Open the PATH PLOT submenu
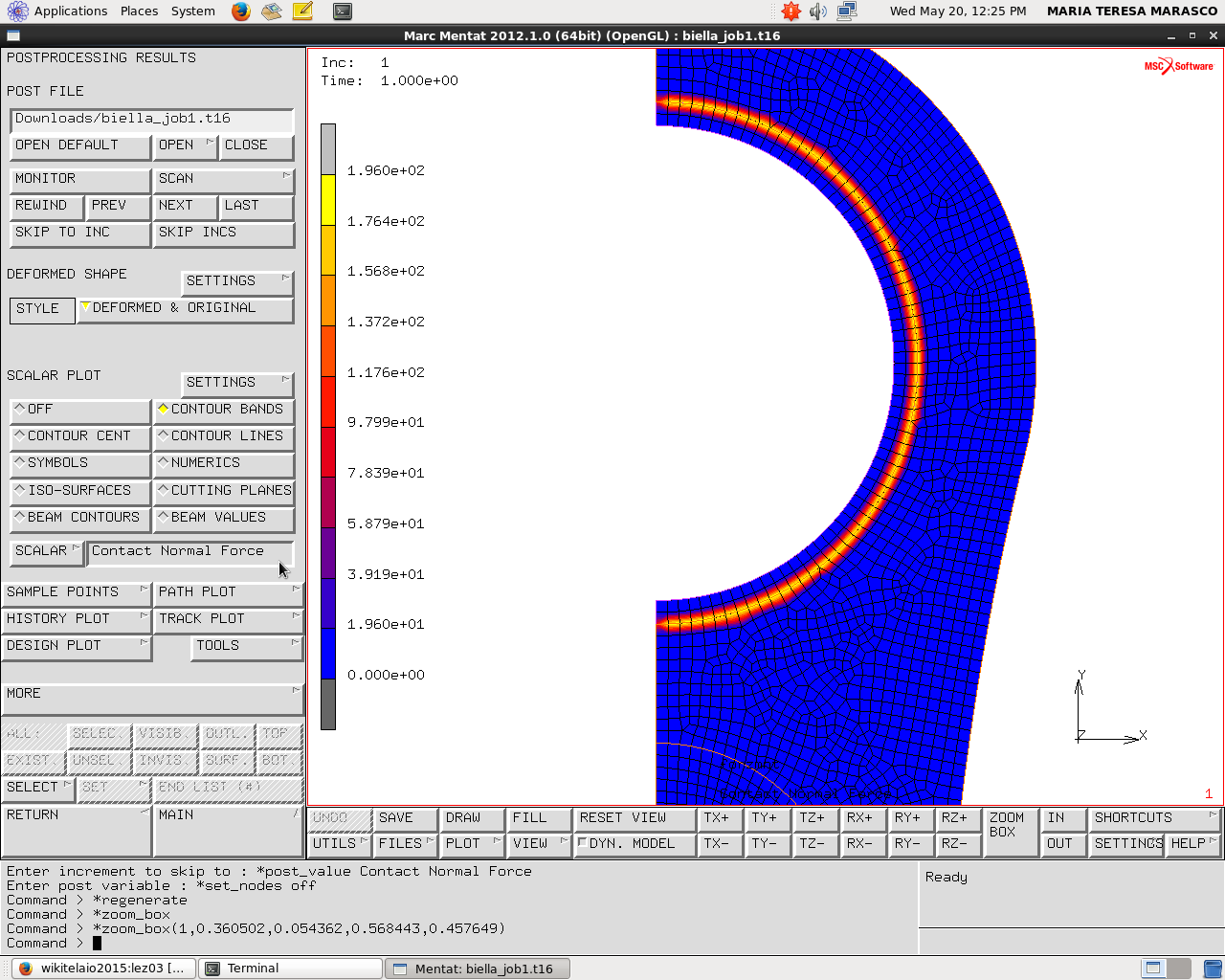The width and height of the screenshot is (1225, 980). (x=229, y=592)
